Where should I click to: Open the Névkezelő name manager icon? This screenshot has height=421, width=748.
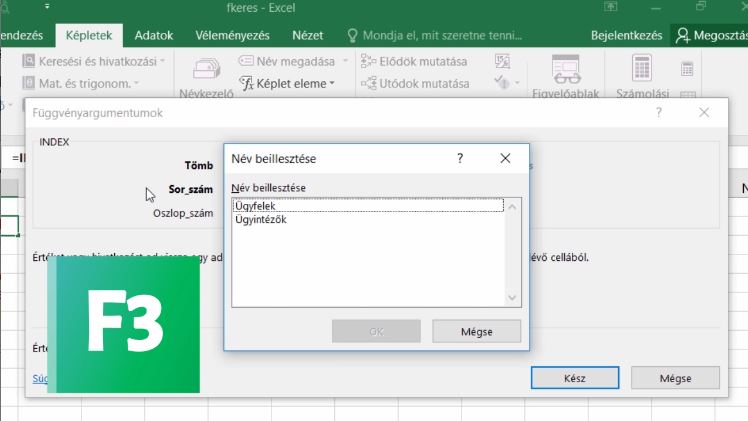point(207,70)
